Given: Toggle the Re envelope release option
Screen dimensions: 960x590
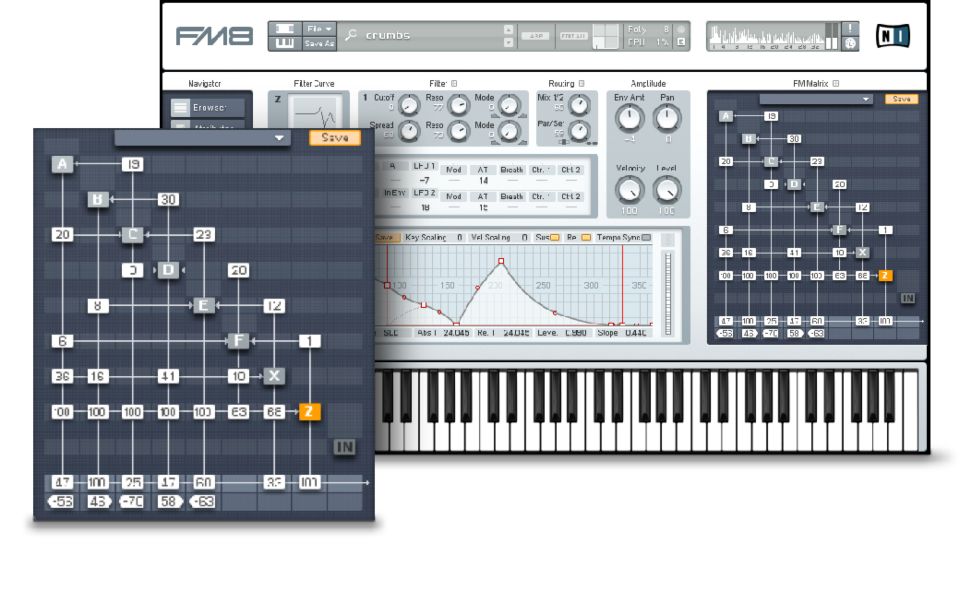Looking at the screenshot, I should point(585,236).
